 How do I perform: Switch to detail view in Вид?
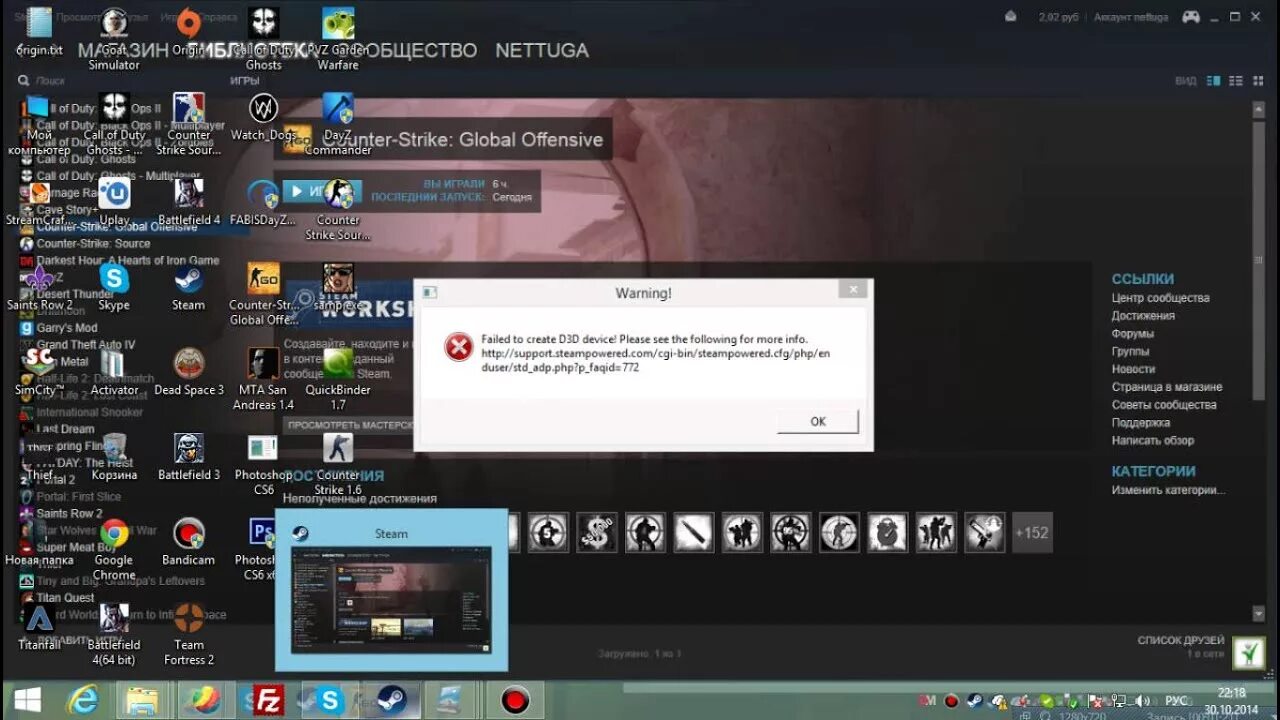(1213, 81)
